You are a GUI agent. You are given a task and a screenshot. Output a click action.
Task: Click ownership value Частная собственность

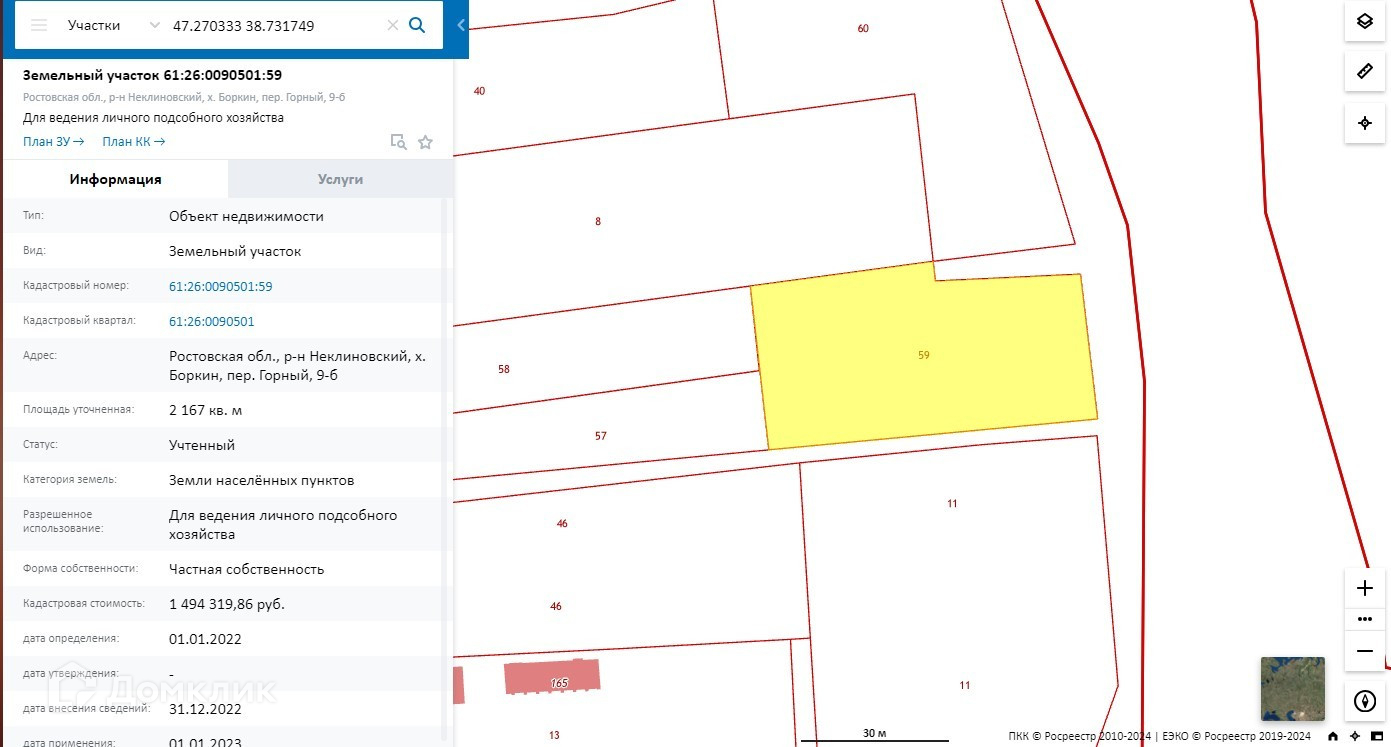[x=247, y=570]
